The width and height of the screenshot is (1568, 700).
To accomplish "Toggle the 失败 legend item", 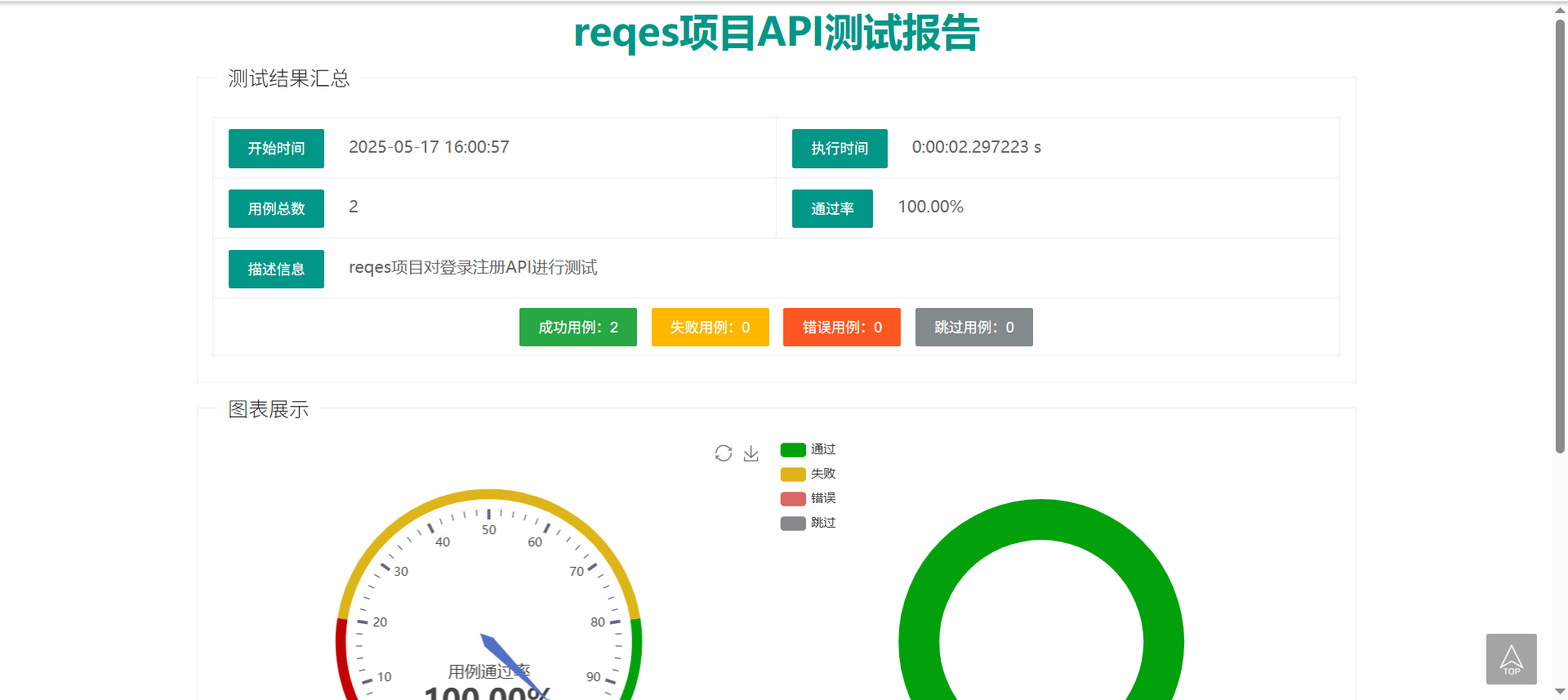I will pyautogui.click(x=808, y=474).
